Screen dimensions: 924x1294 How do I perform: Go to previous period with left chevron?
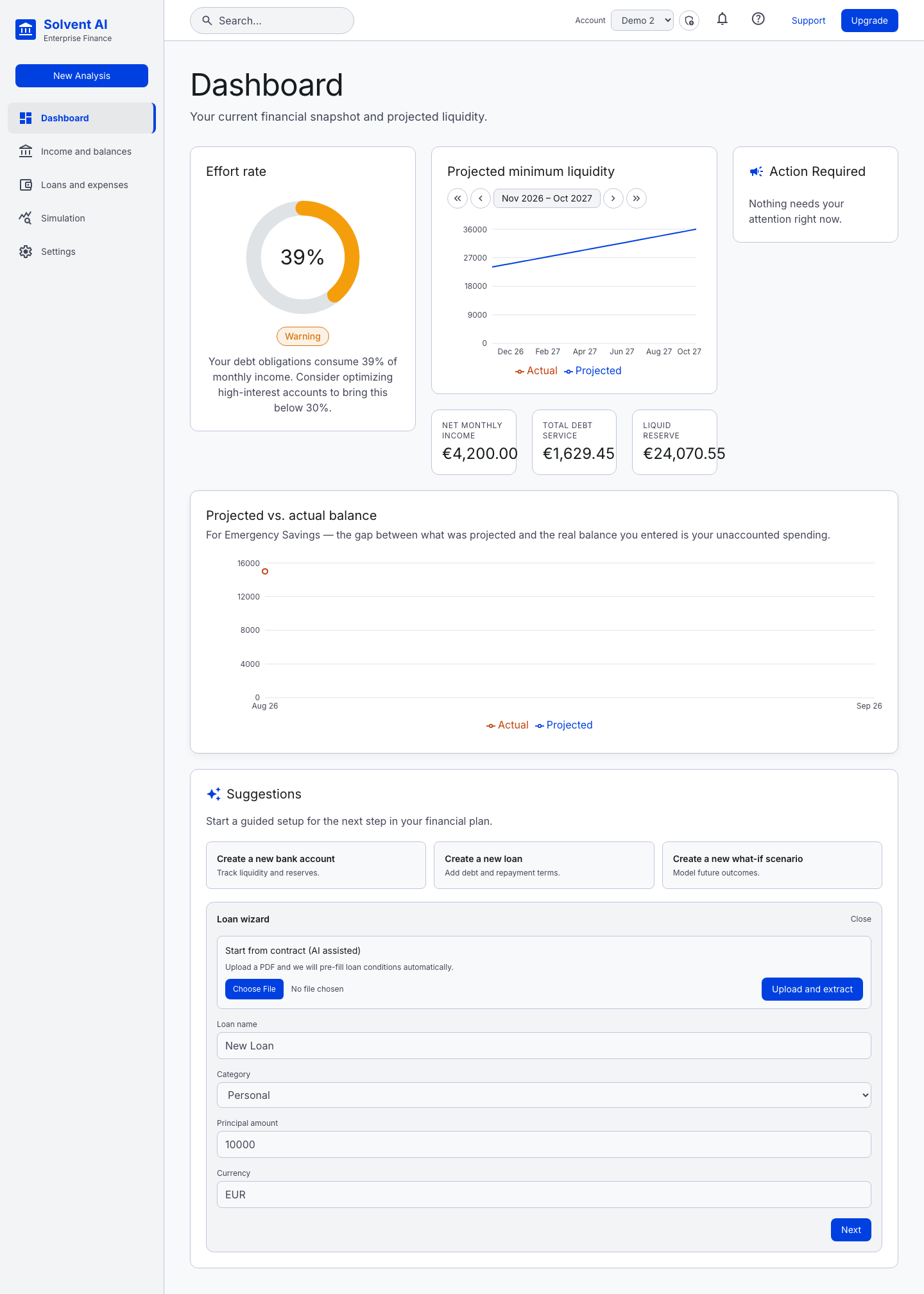(x=481, y=198)
